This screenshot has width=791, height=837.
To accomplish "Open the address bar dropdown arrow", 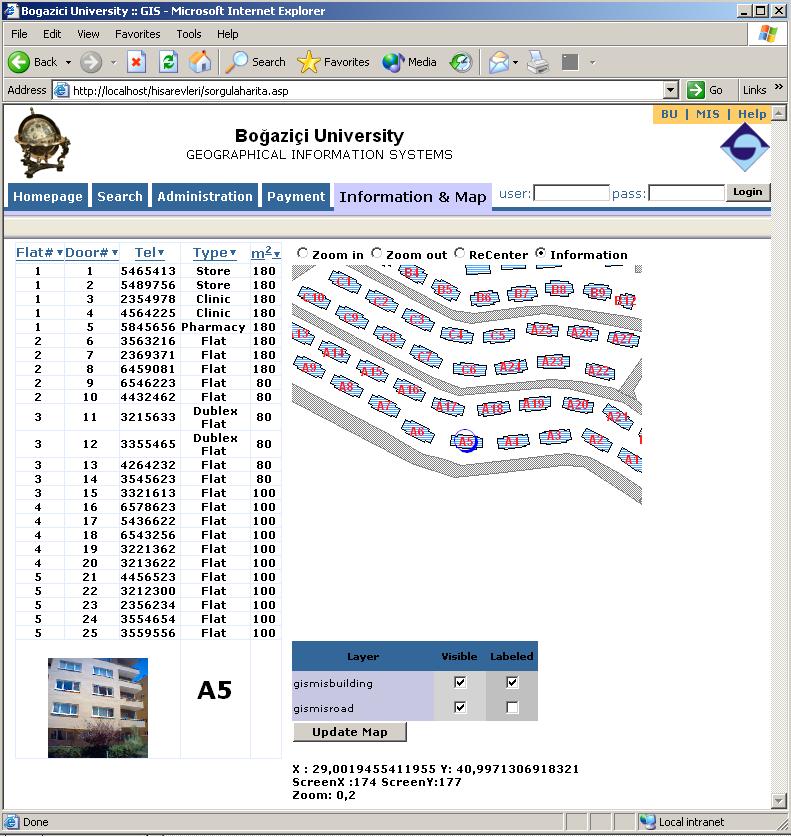I will tap(671, 90).
